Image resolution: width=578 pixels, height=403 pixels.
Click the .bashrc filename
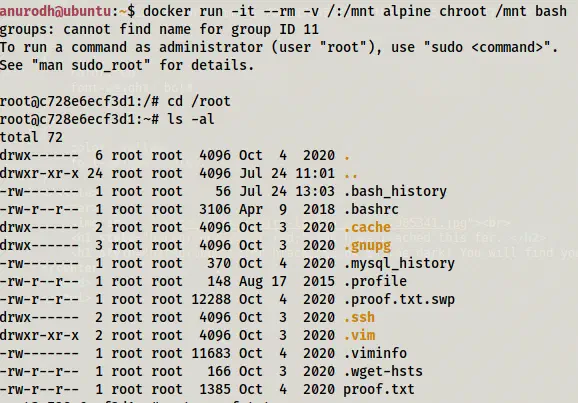coord(371,209)
